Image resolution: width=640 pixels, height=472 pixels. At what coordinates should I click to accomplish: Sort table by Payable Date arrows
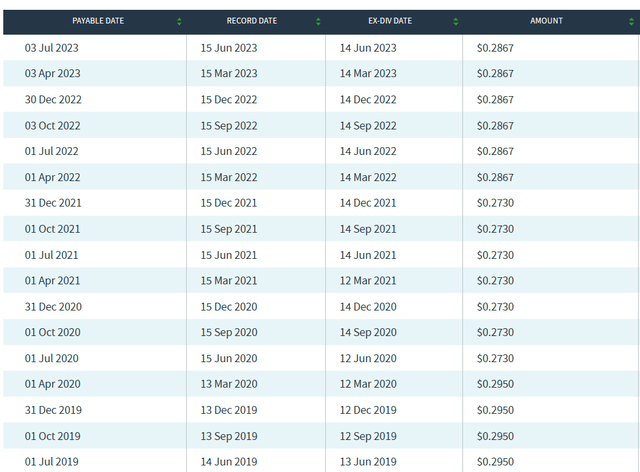tap(179, 22)
